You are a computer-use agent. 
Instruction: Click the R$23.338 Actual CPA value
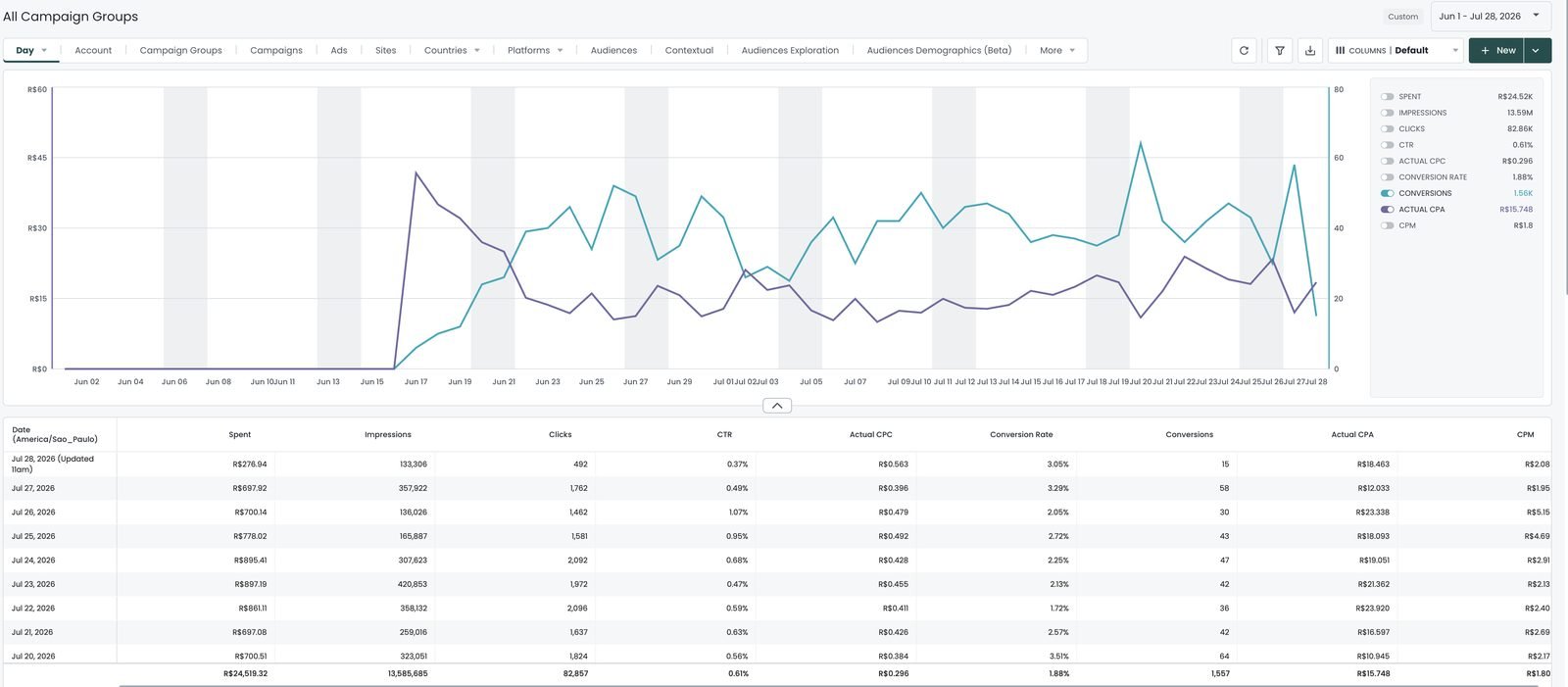point(1373,513)
